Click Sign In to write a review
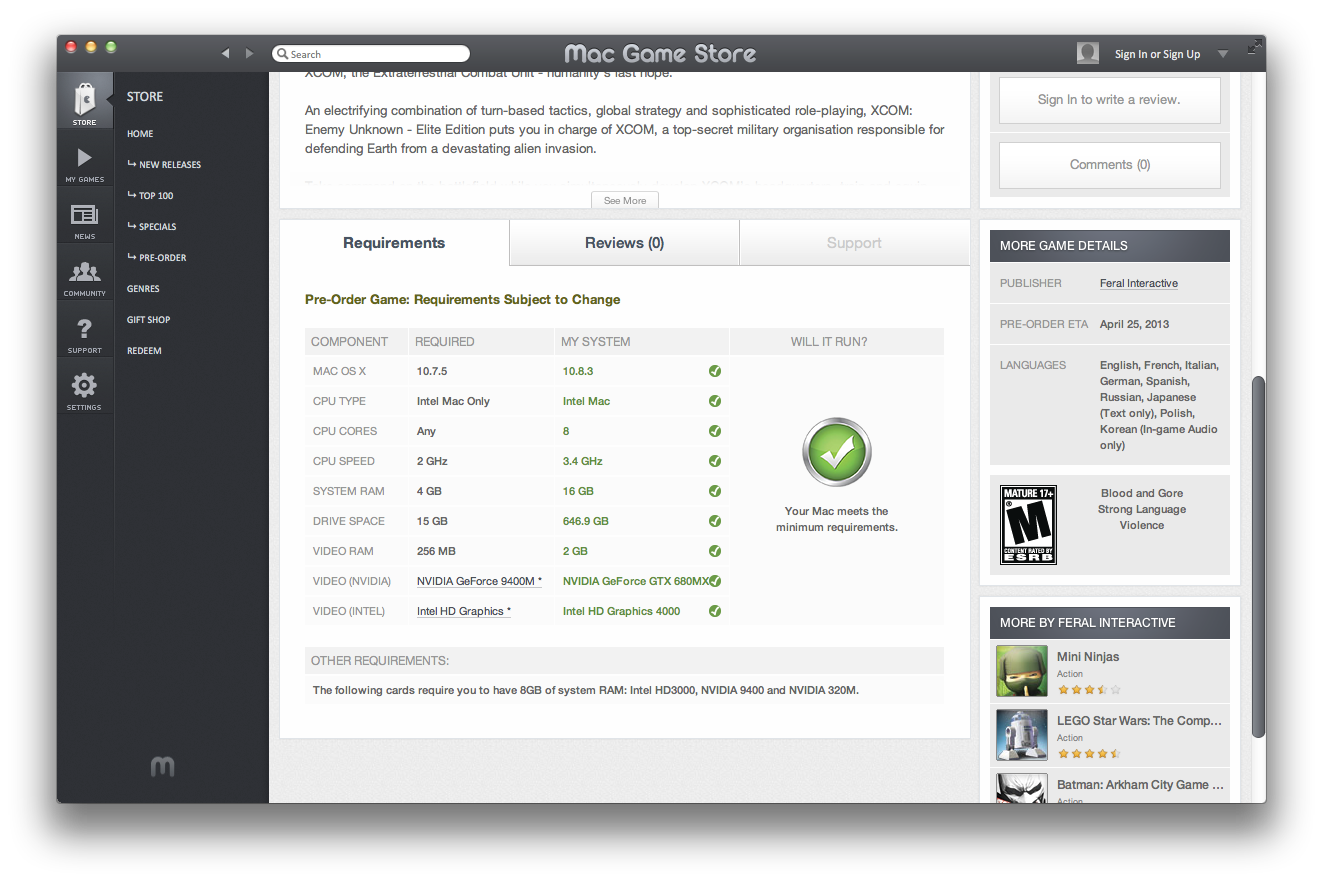This screenshot has height=882, width=1323. pos(1109,100)
